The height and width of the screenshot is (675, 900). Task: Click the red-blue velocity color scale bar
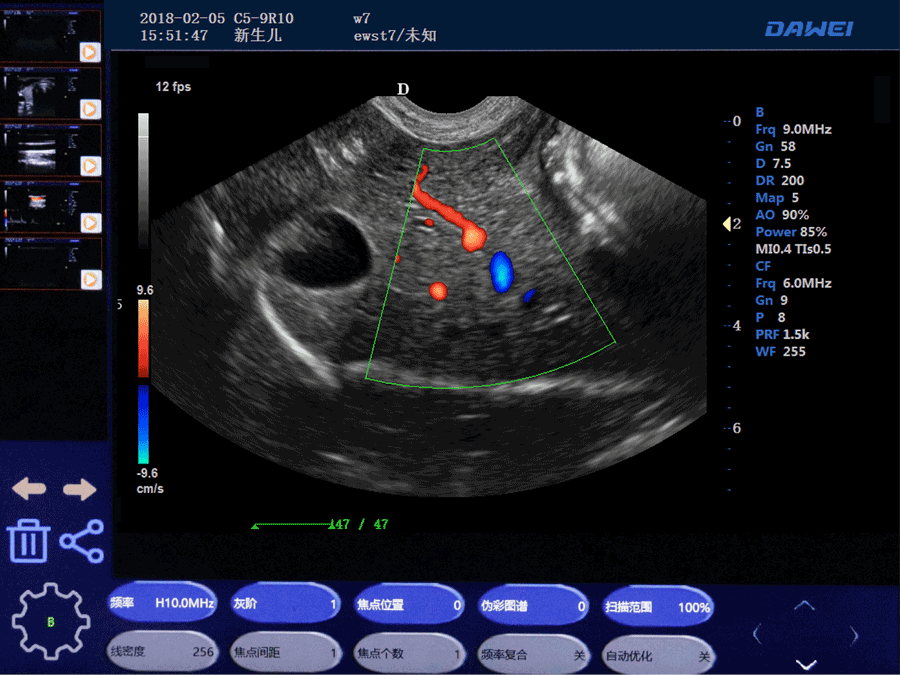coord(144,382)
